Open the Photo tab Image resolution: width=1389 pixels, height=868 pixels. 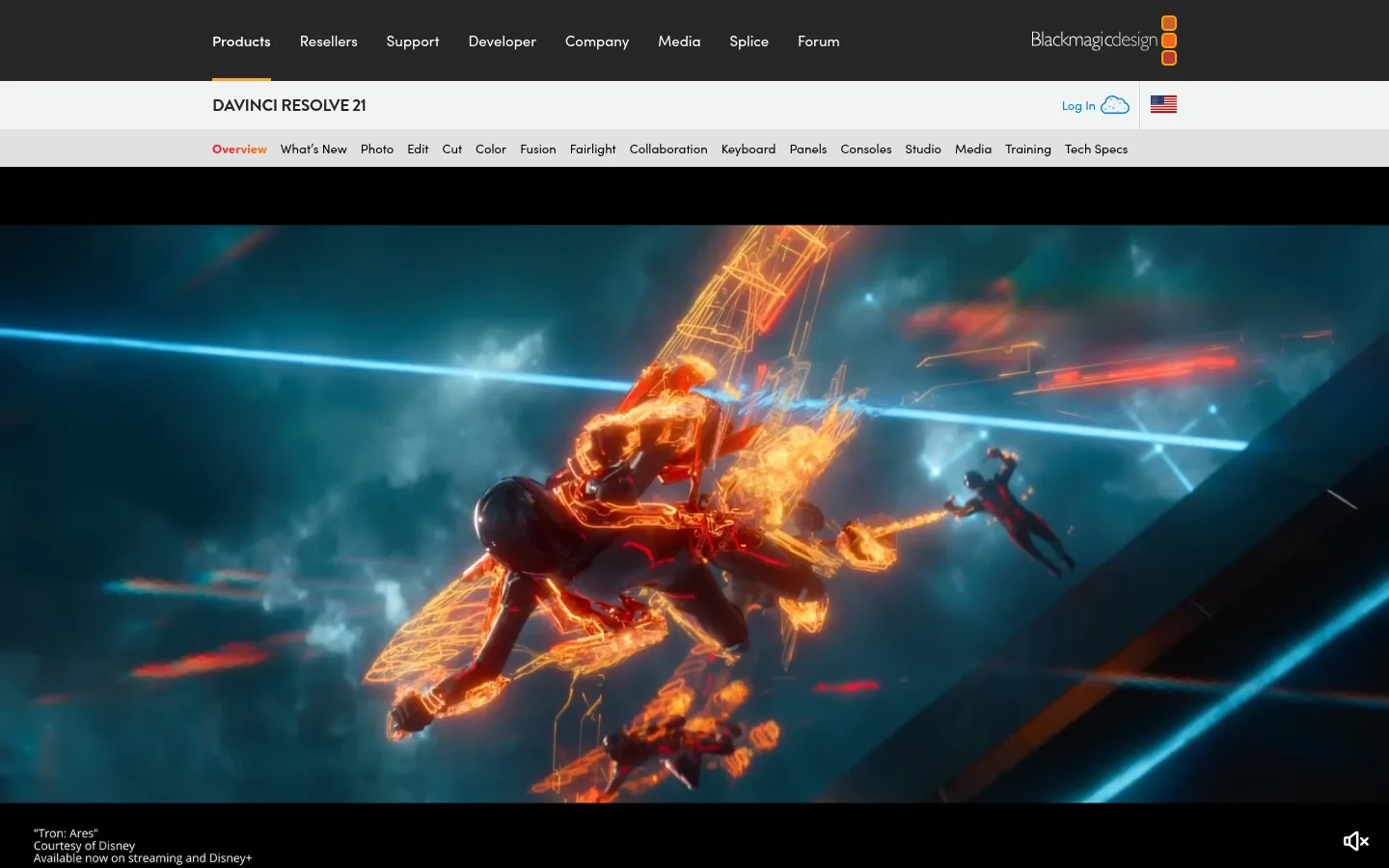pos(377,149)
